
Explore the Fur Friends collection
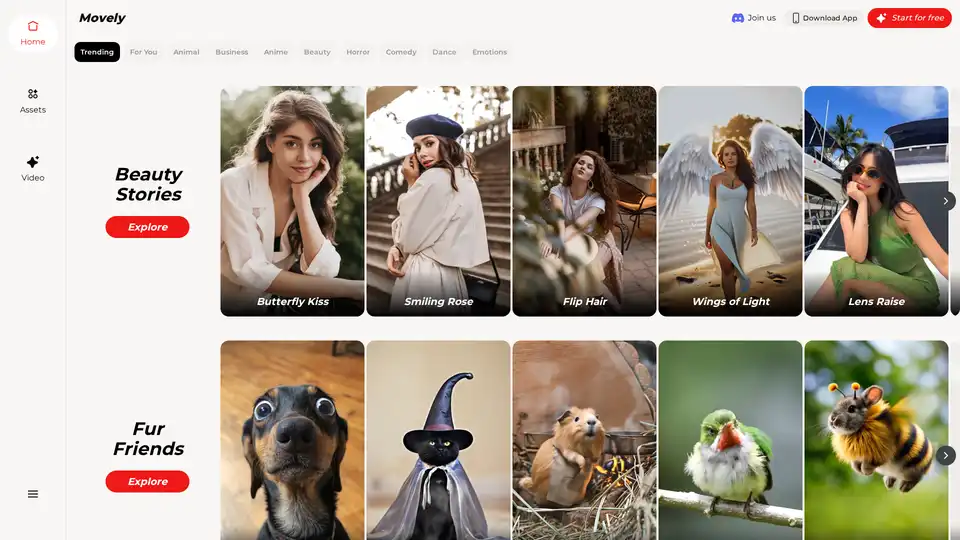point(148,482)
